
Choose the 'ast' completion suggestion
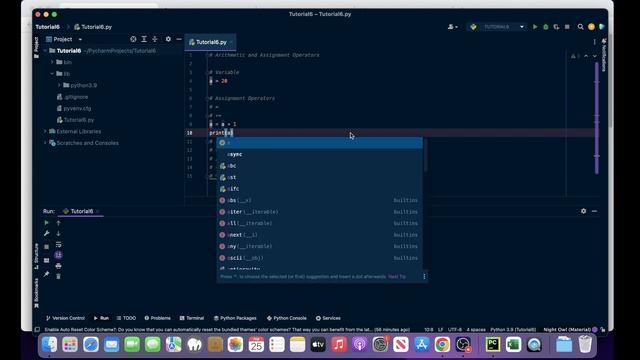pos(320,177)
